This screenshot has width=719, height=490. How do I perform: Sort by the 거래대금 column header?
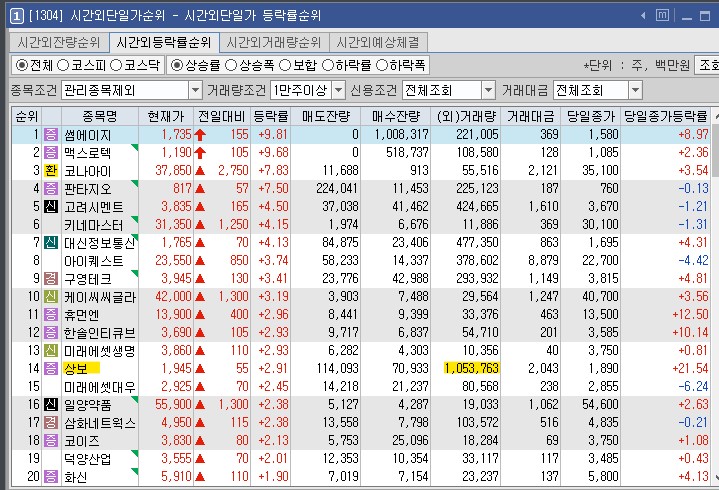tap(531, 116)
